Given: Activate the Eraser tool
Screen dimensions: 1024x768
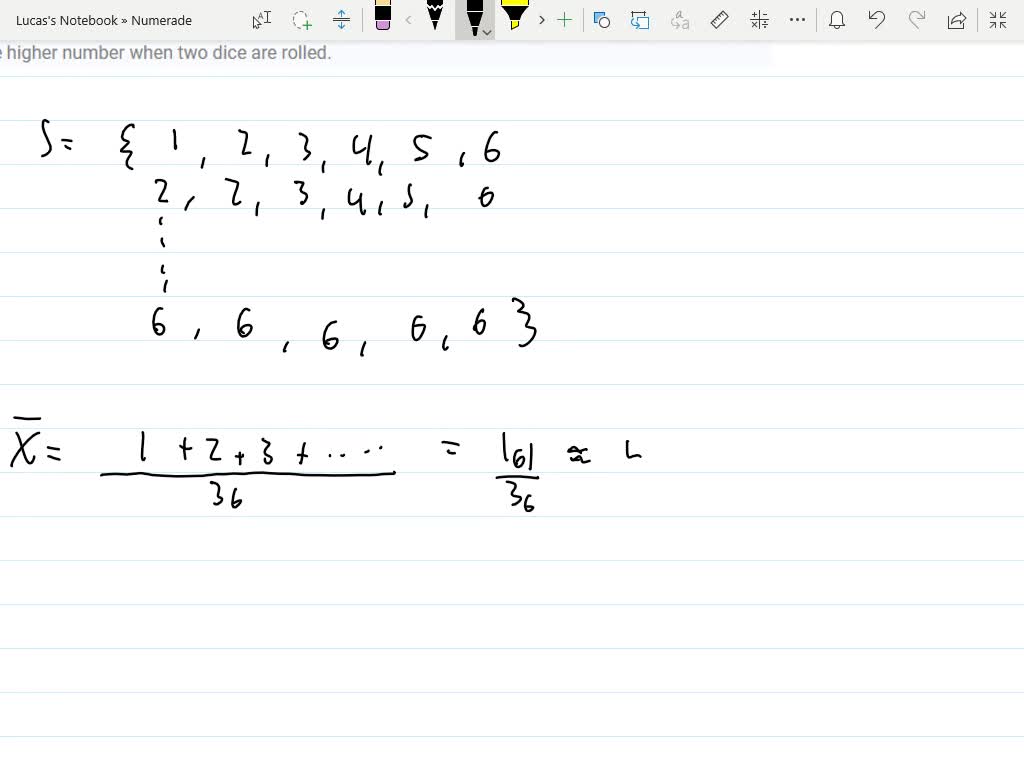Looking at the screenshot, I should 381,16.
